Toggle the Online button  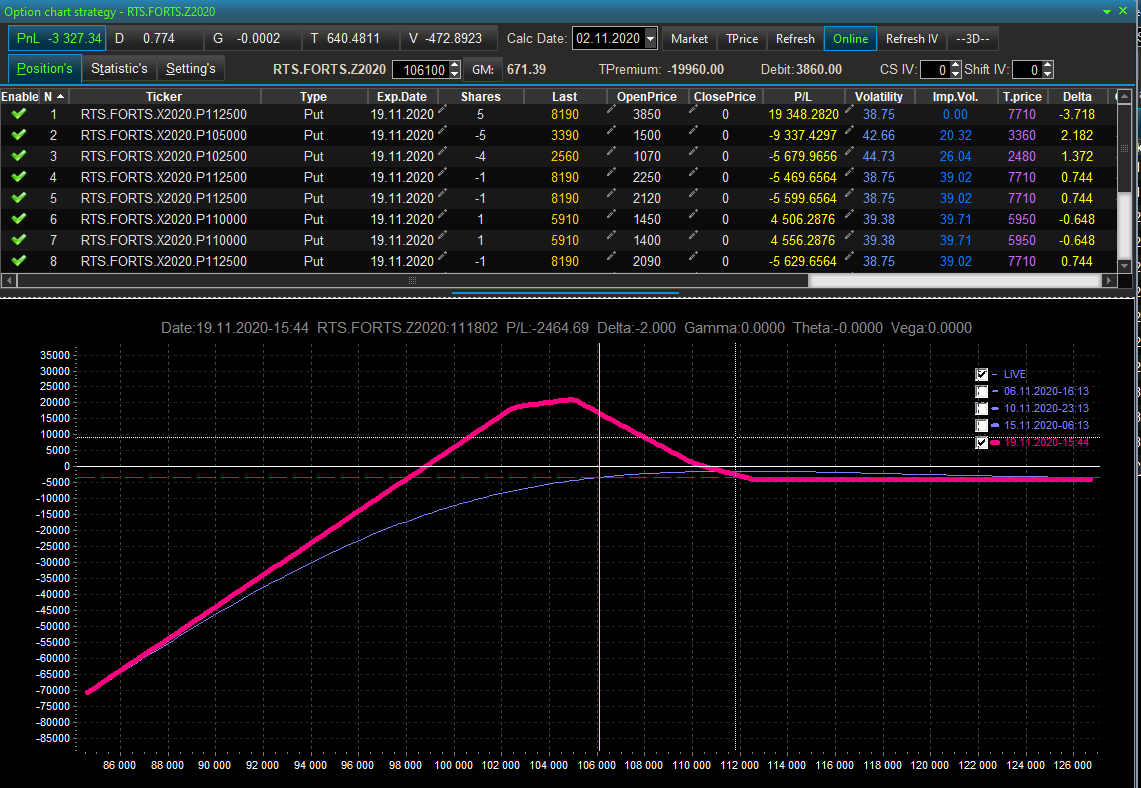[850, 39]
